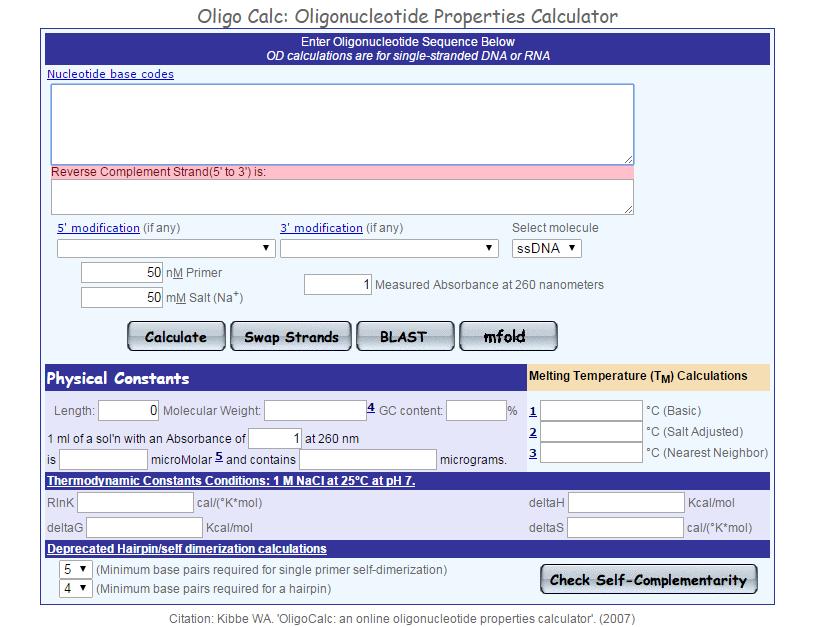Click the Measured Absorbance at 260 nm field
The image size is (813, 627).
tap(338, 285)
